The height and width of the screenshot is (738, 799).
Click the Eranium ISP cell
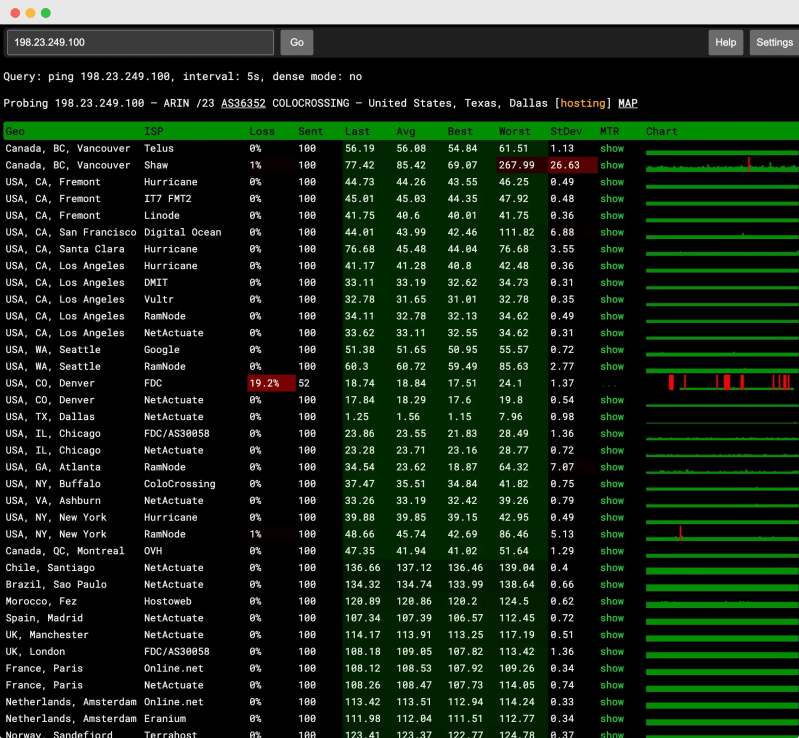coord(165,719)
